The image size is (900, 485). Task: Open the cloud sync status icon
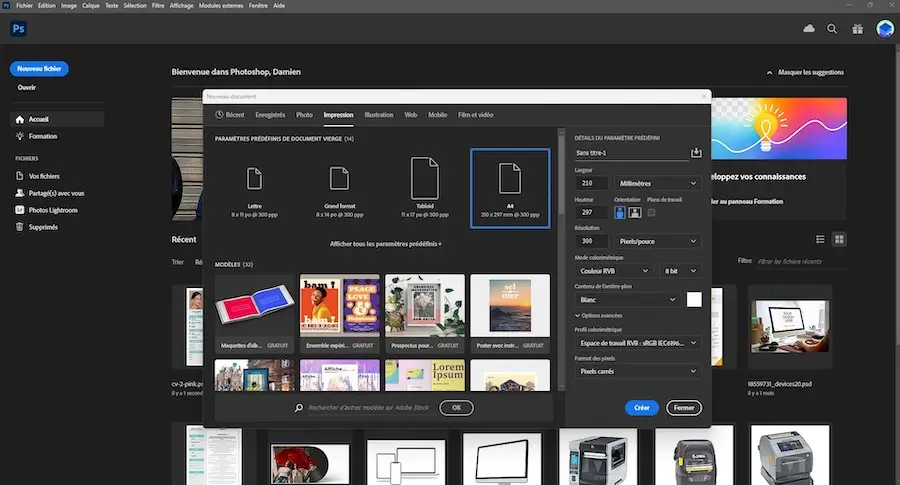[x=809, y=28]
